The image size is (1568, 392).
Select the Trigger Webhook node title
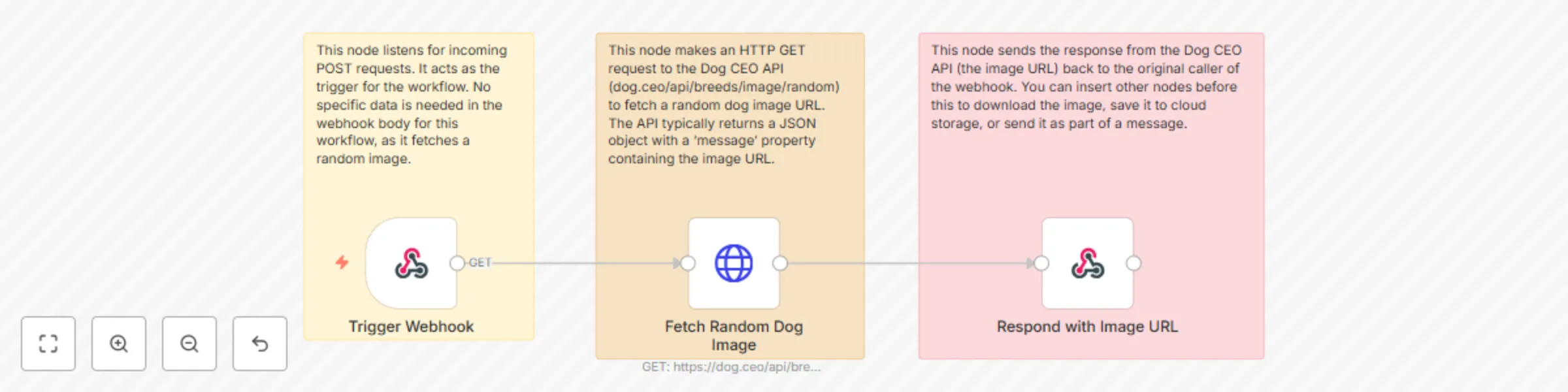tap(411, 326)
